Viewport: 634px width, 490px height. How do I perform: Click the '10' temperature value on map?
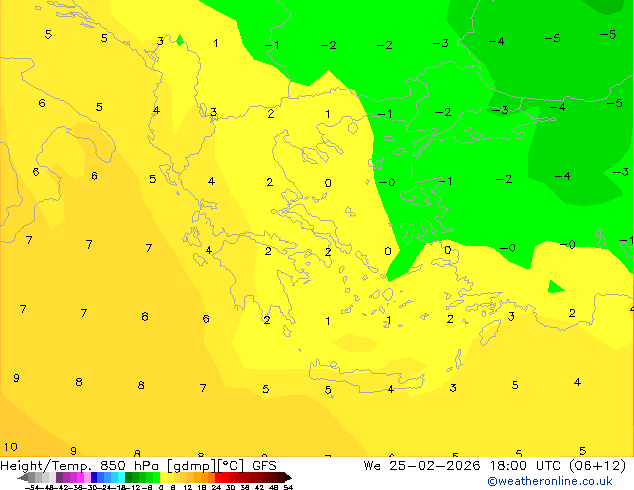(11, 447)
